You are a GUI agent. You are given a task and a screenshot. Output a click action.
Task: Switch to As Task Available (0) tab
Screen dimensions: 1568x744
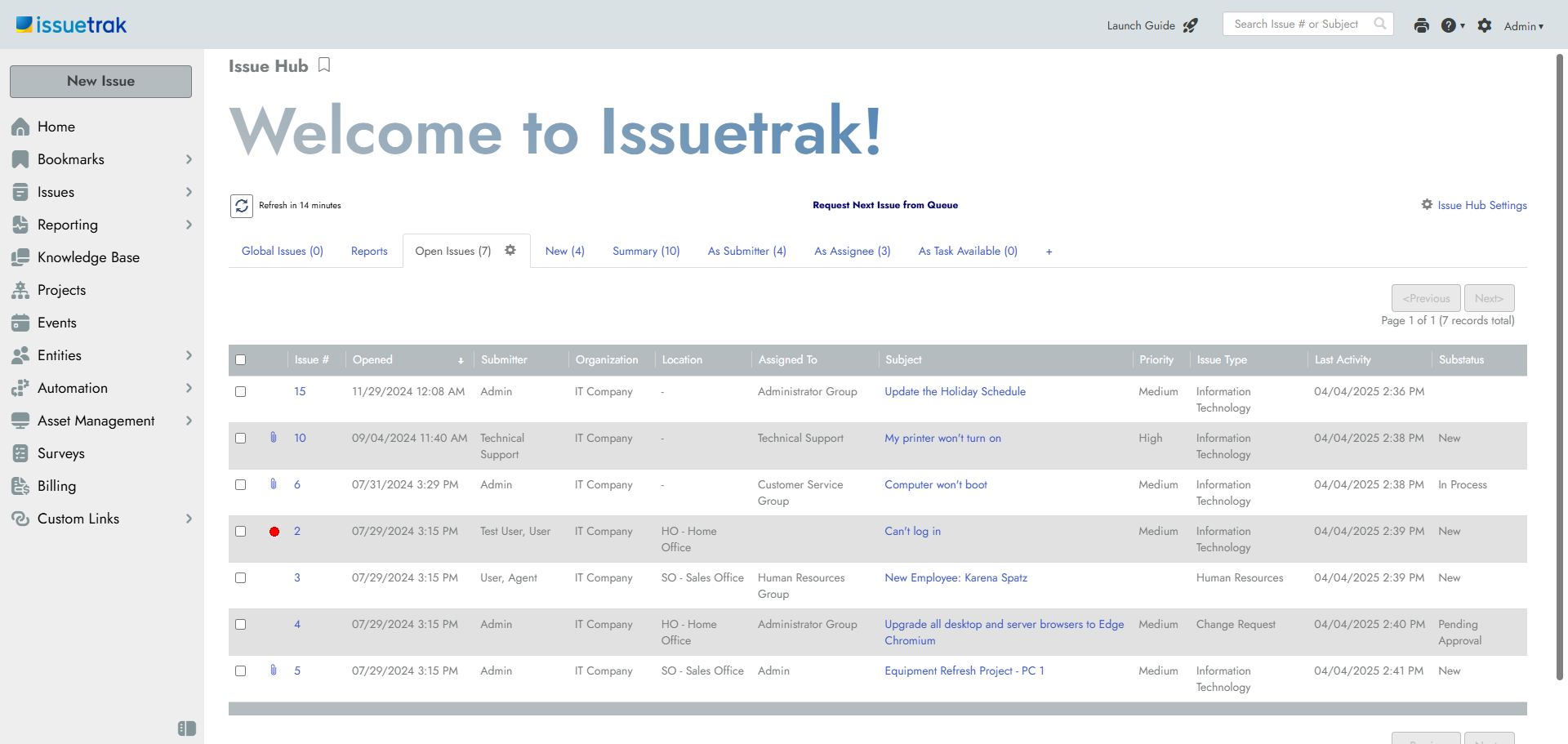[968, 251]
